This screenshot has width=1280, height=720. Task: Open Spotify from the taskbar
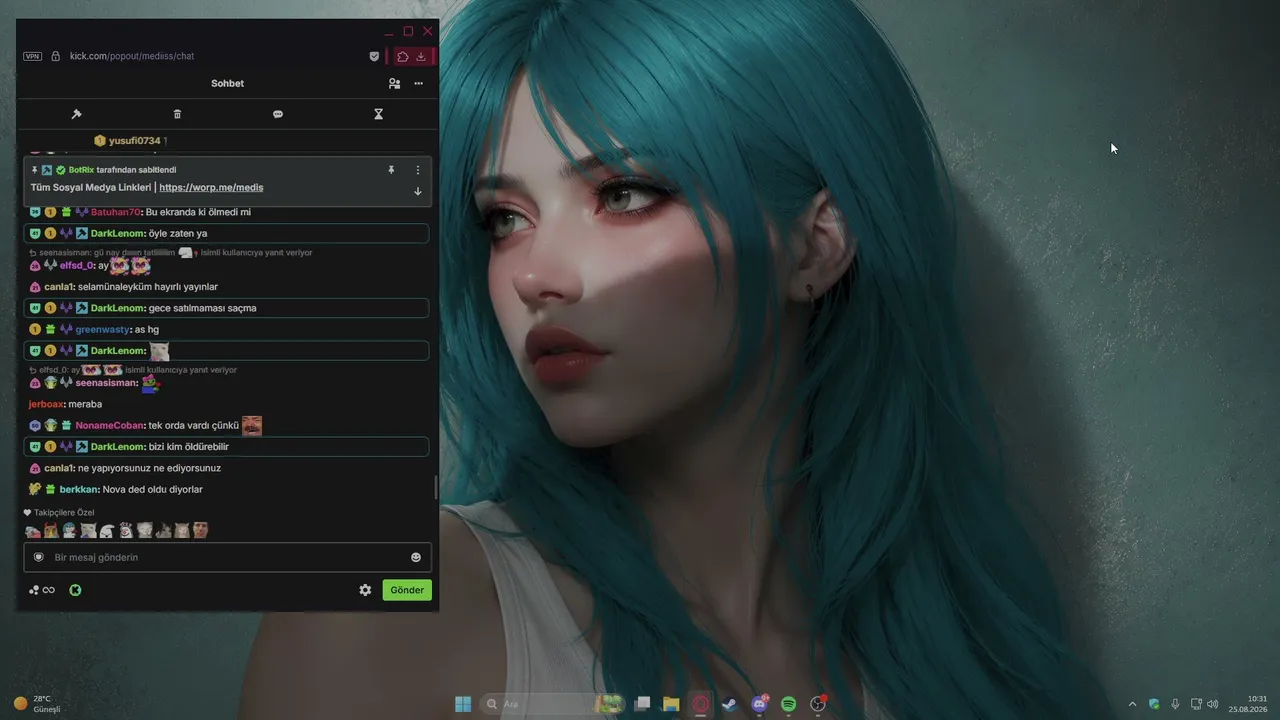pyautogui.click(x=788, y=704)
